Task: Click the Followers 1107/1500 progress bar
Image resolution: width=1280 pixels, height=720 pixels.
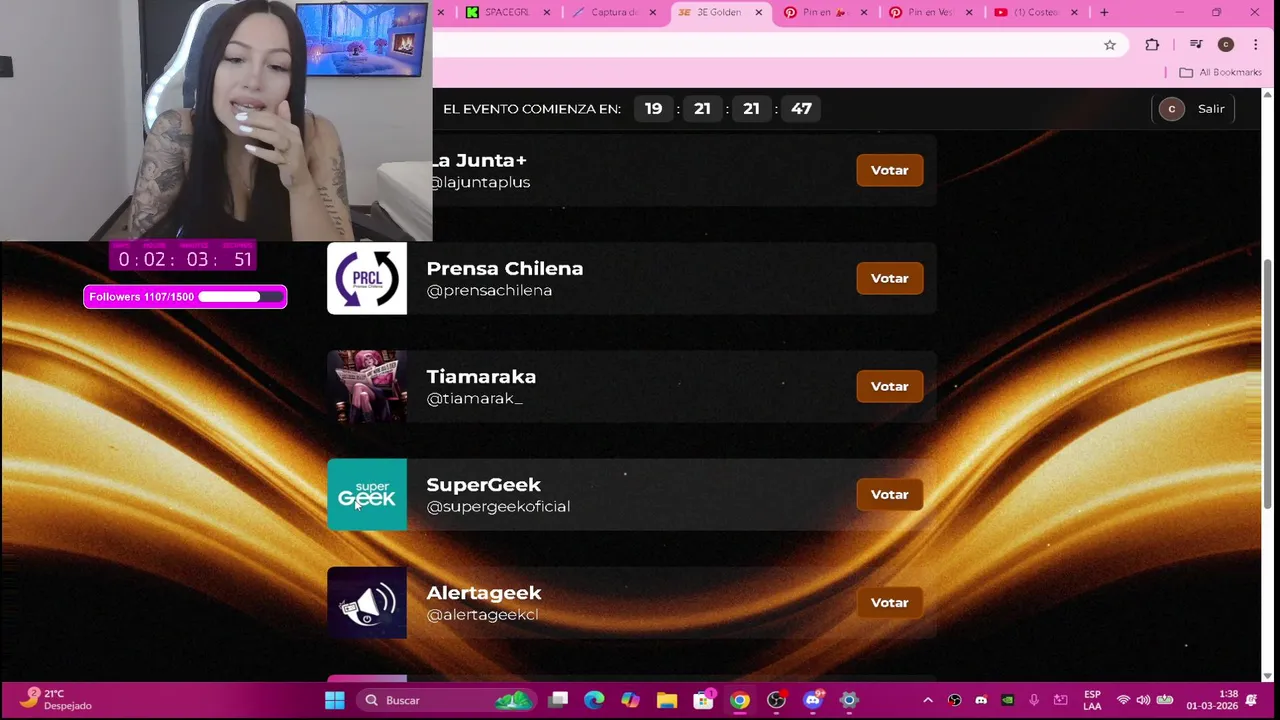Action: tap(185, 297)
